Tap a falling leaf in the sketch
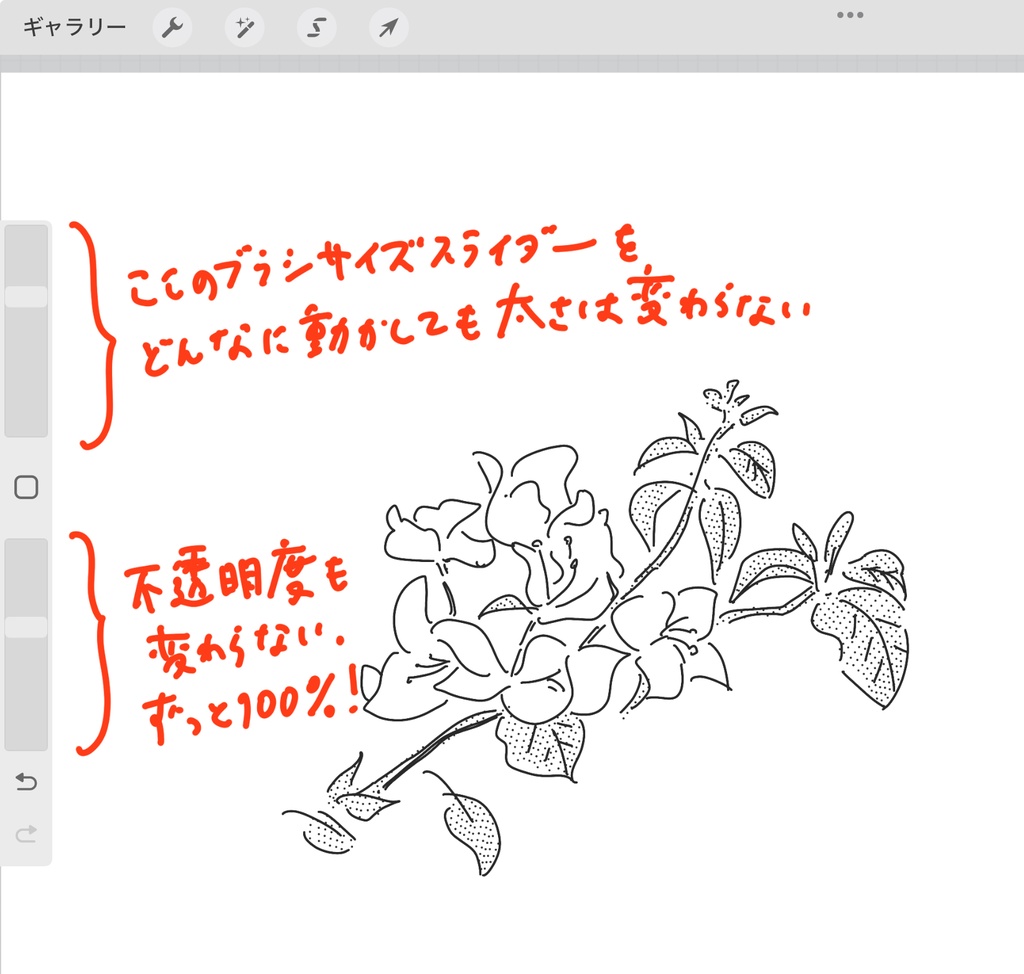1024x974 pixels. click(x=470, y=830)
